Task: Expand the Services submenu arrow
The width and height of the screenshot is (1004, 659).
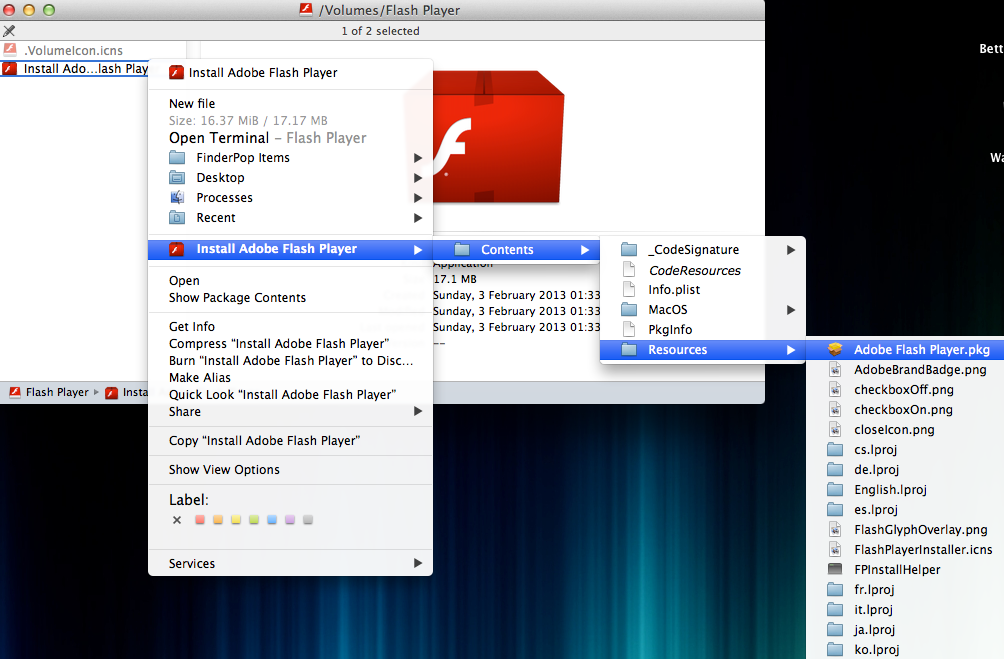Action: [x=417, y=563]
